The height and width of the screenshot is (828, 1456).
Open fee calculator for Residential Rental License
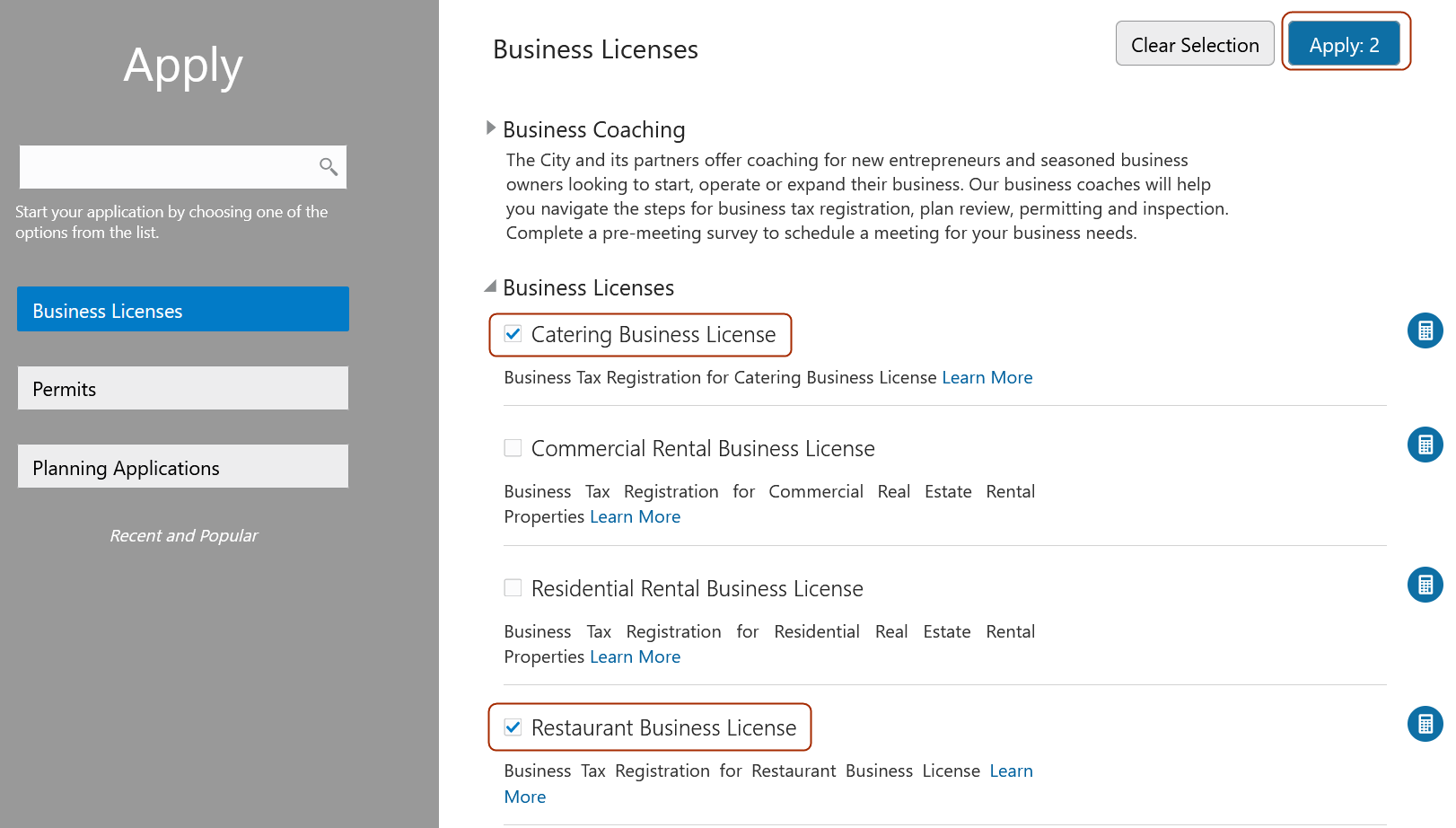[x=1425, y=585]
